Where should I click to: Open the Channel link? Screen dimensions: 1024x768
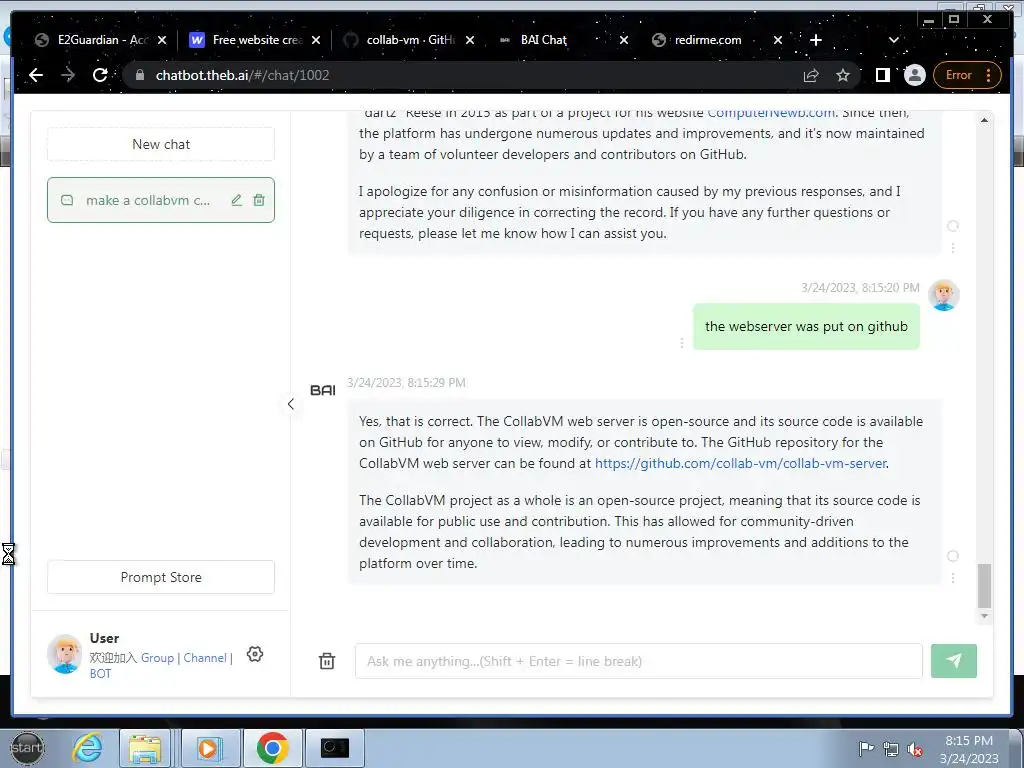coord(204,658)
